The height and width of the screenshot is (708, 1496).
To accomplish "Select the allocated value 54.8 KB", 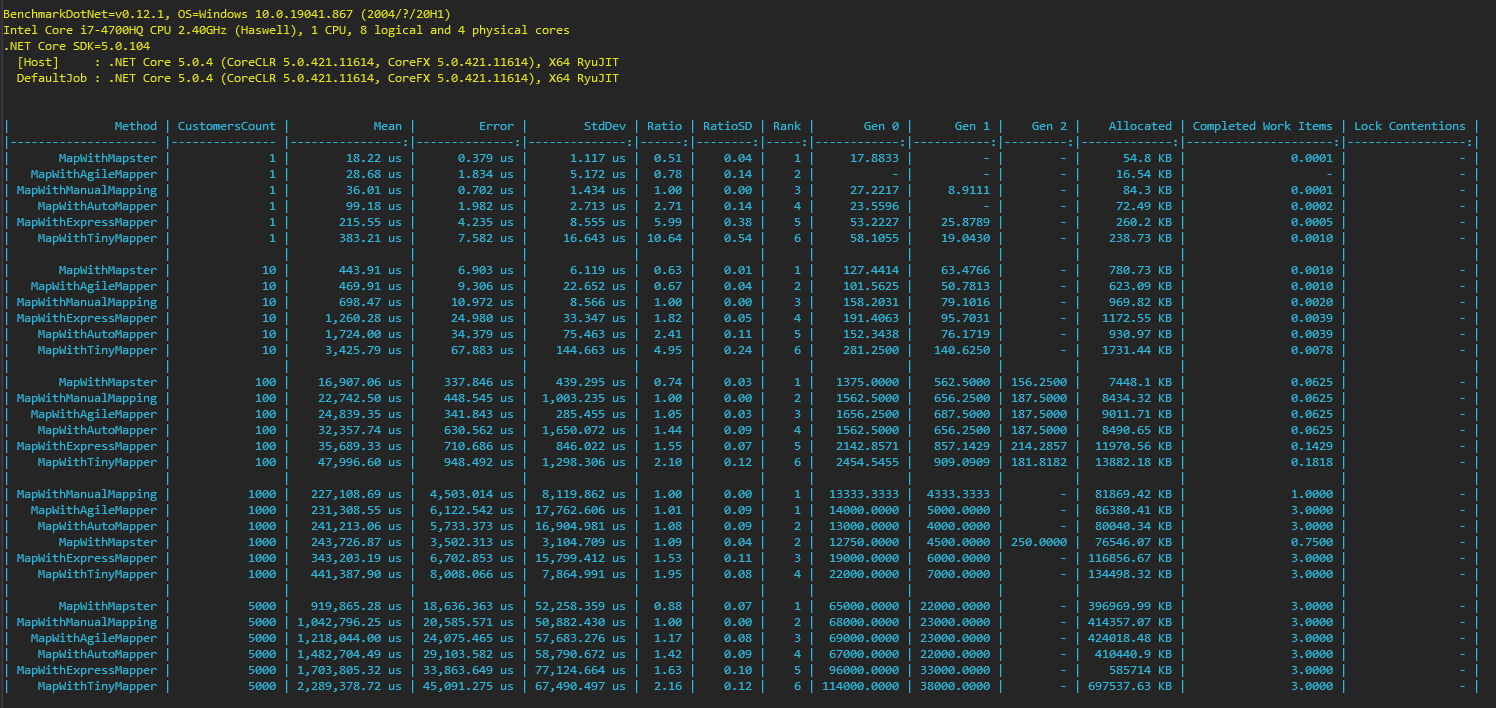I will tap(1147, 158).
